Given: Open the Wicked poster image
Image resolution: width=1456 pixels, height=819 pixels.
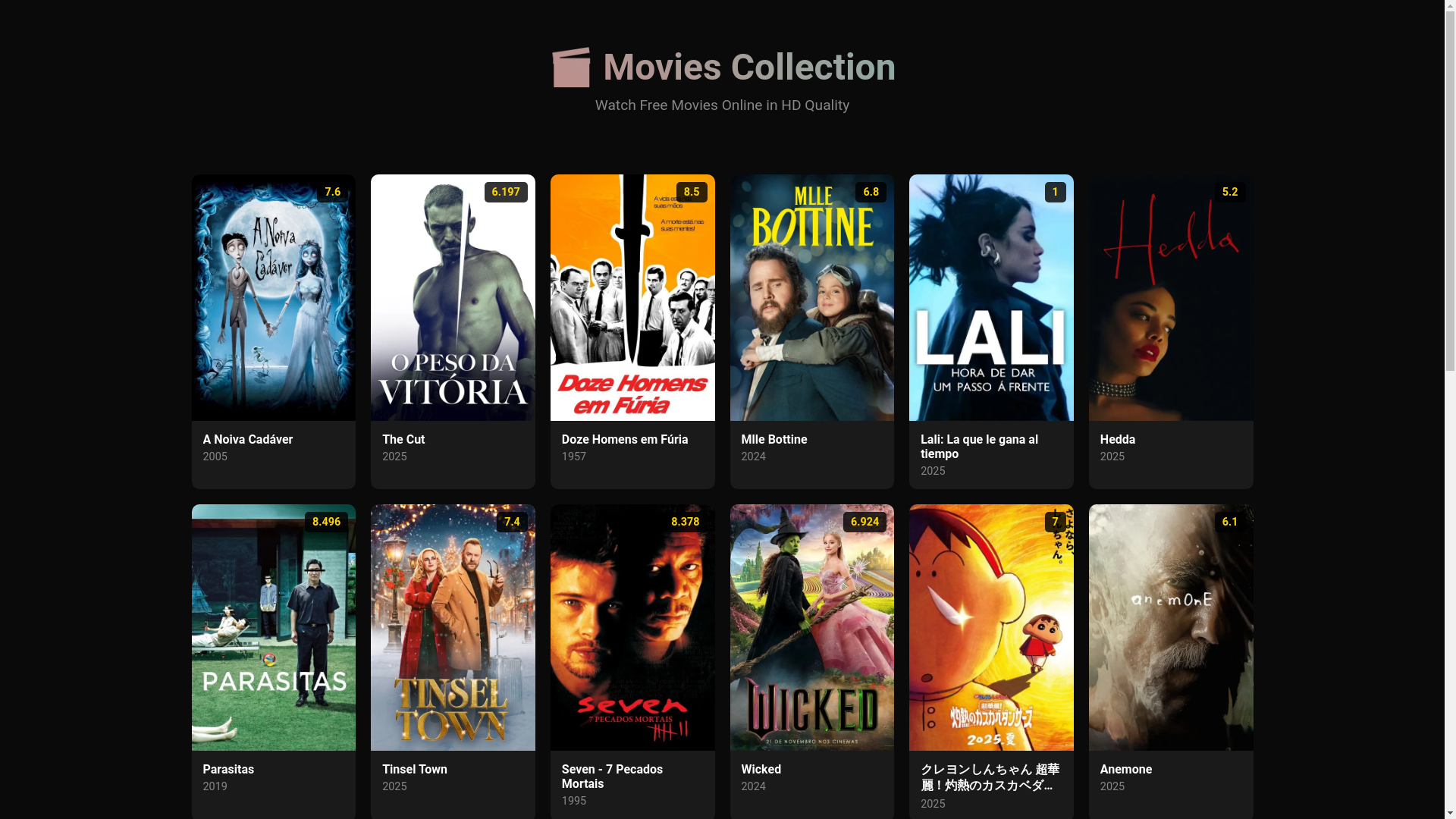Looking at the screenshot, I should 811,627.
